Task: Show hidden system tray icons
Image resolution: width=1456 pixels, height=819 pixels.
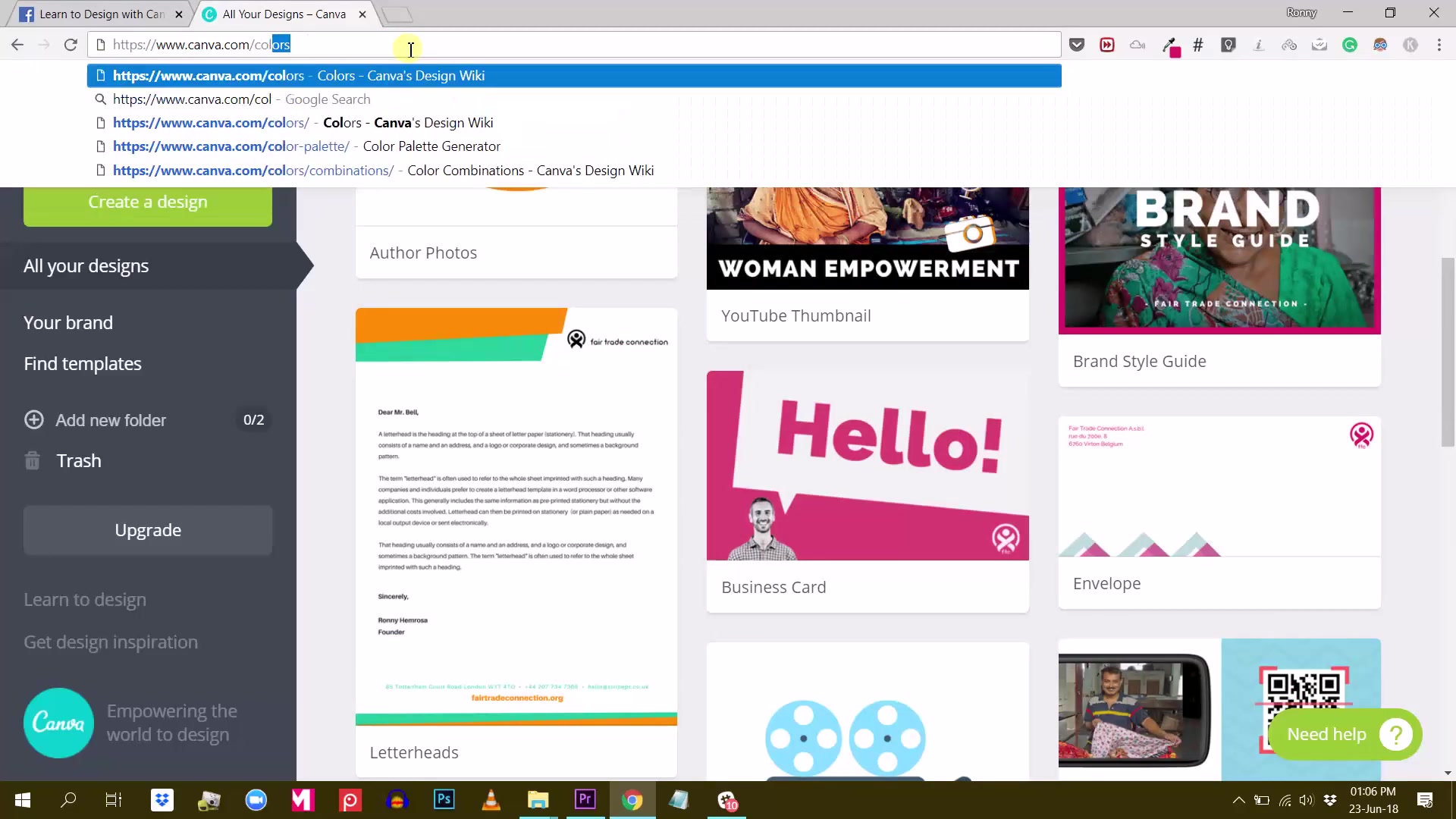Action: click(1238, 800)
